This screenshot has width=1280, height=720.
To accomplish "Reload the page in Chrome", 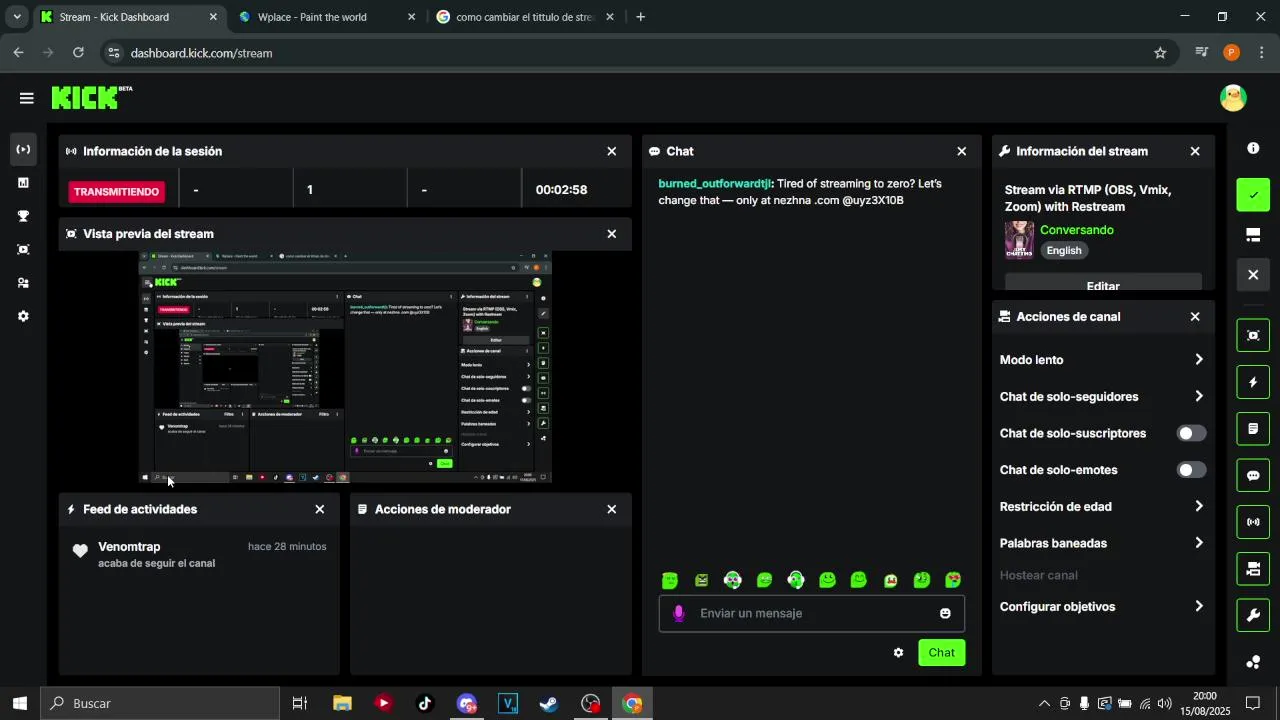I will 79,53.
